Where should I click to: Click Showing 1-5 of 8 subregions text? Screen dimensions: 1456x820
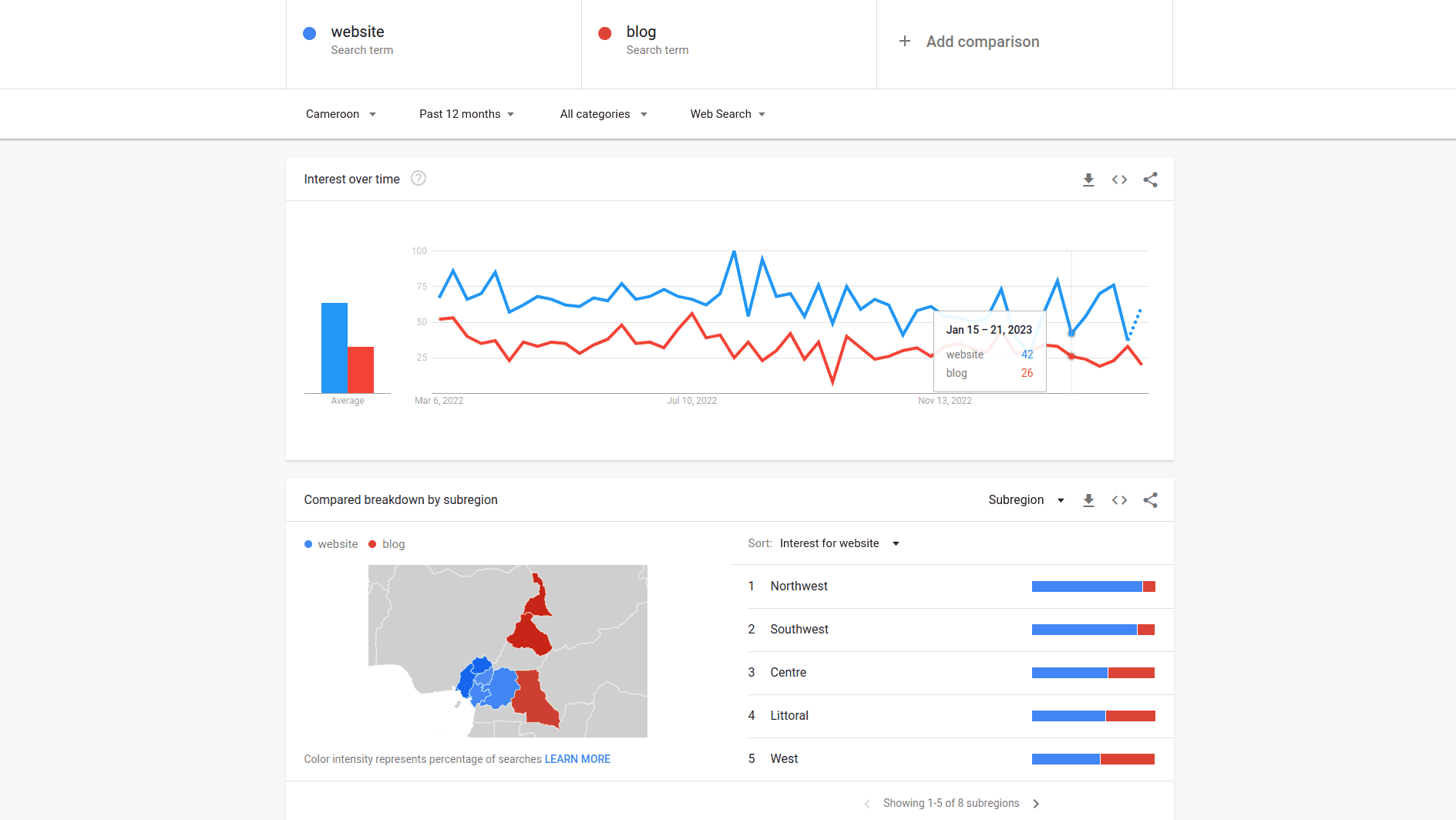(951, 803)
